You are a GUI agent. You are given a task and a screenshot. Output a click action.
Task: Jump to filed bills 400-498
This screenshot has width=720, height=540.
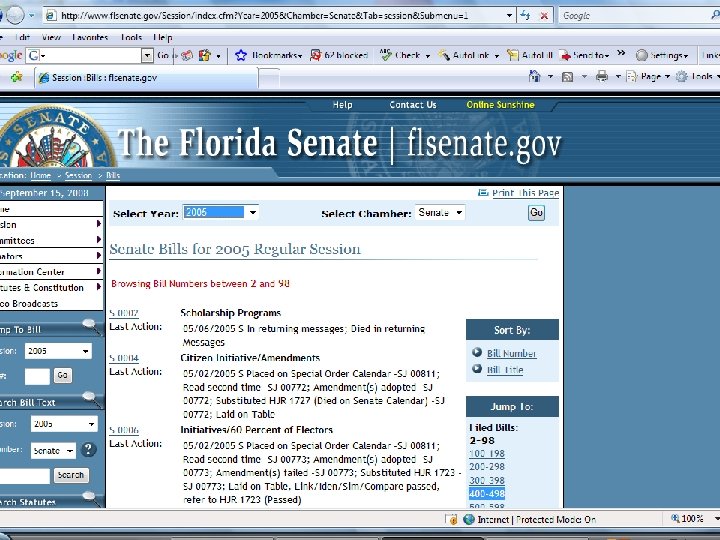[487, 494]
